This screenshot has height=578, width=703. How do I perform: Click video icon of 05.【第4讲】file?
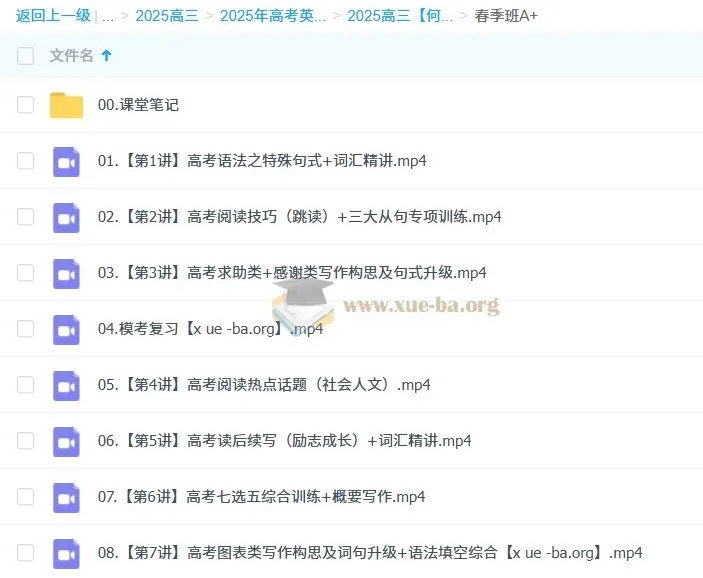pyautogui.click(x=66, y=386)
